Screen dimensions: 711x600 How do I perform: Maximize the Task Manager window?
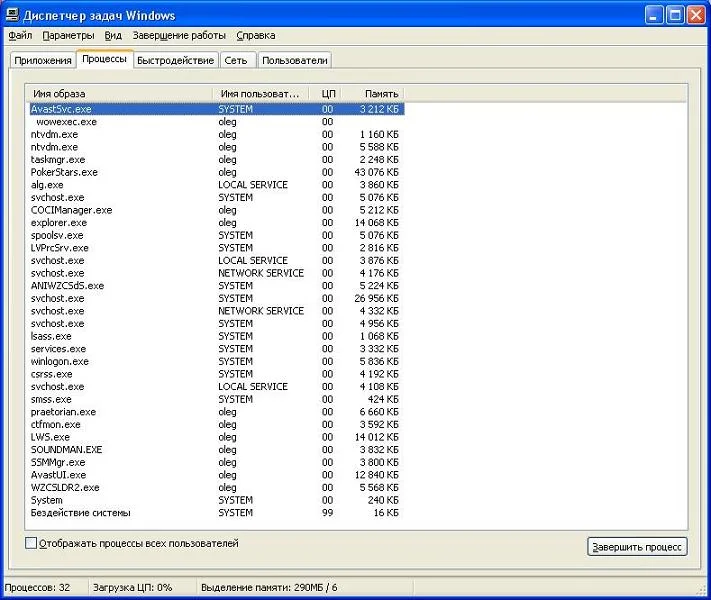coord(675,15)
